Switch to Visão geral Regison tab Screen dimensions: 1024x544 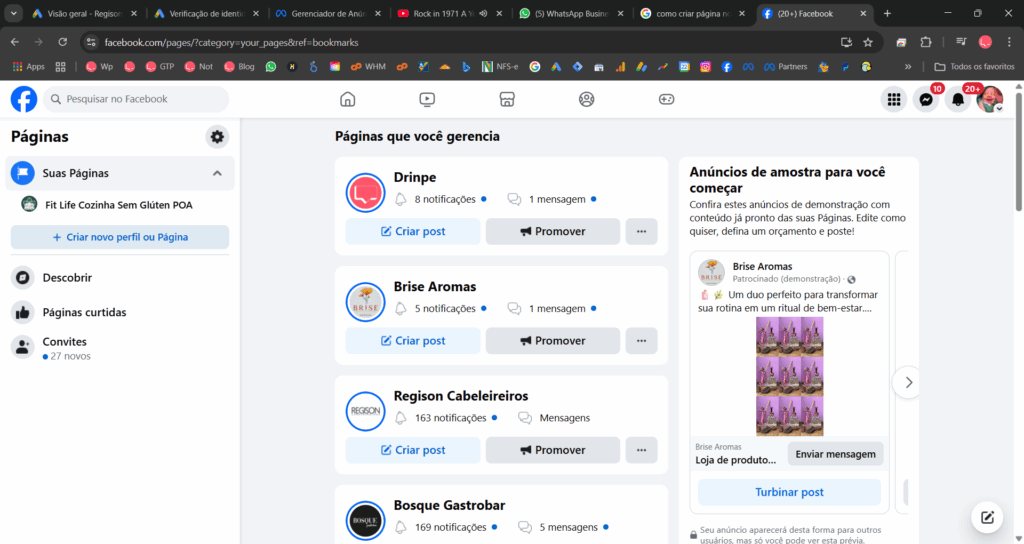click(x=84, y=14)
